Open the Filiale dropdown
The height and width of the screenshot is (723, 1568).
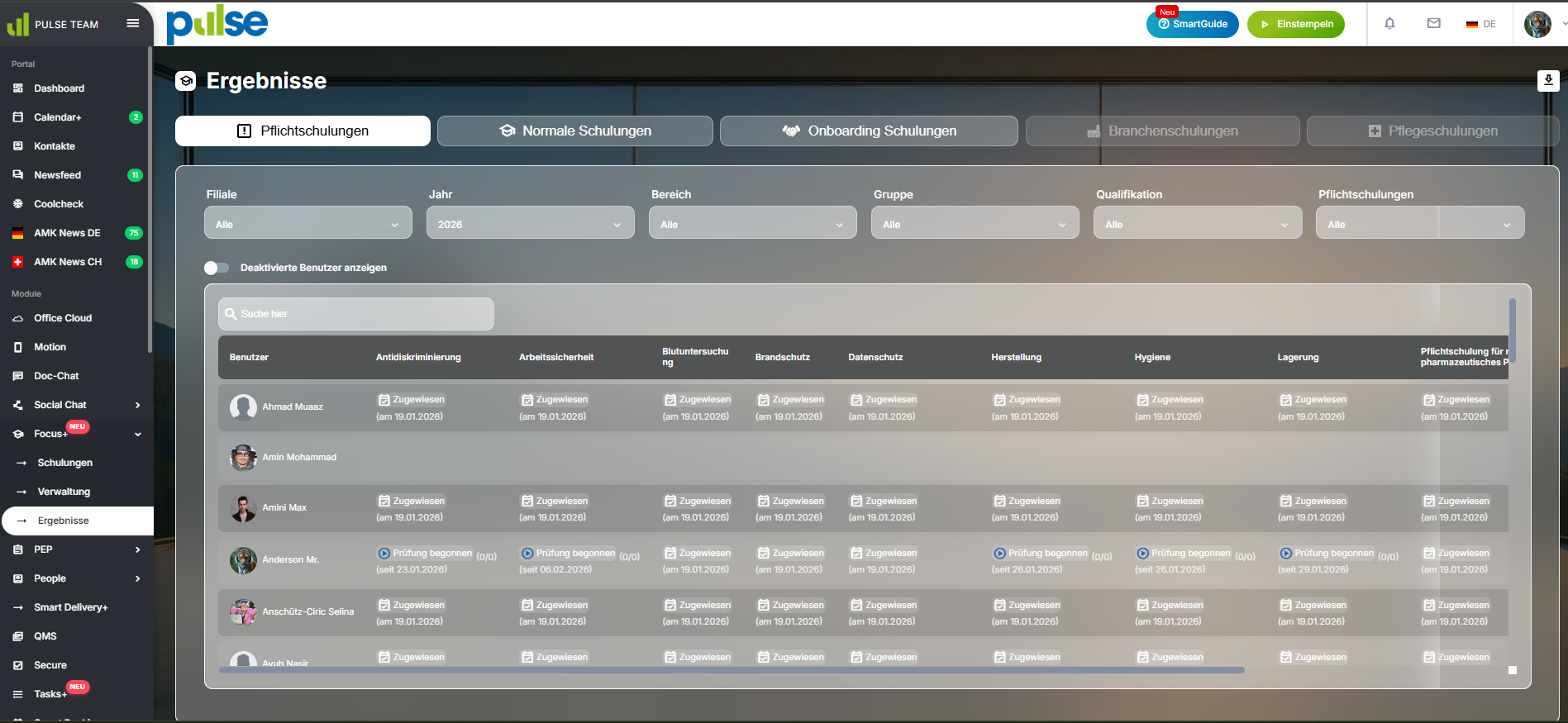308,223
